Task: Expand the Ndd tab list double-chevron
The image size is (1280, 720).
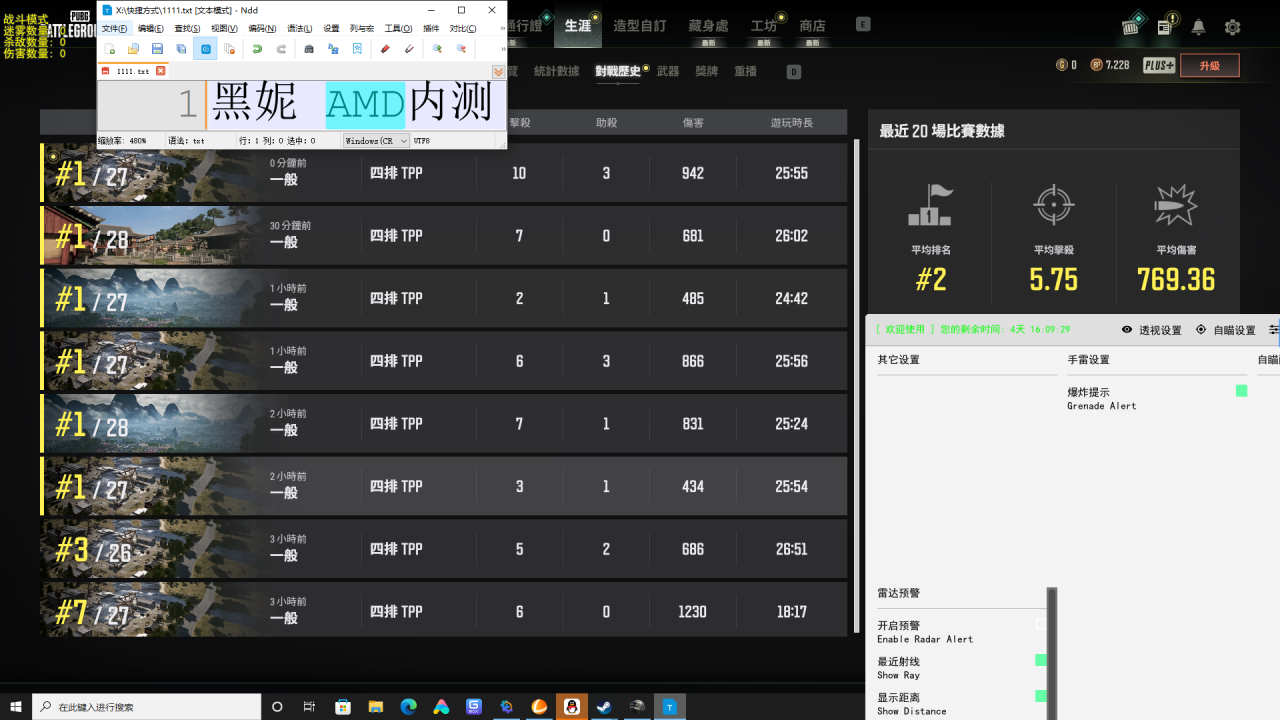Action: tap(498, 72)
